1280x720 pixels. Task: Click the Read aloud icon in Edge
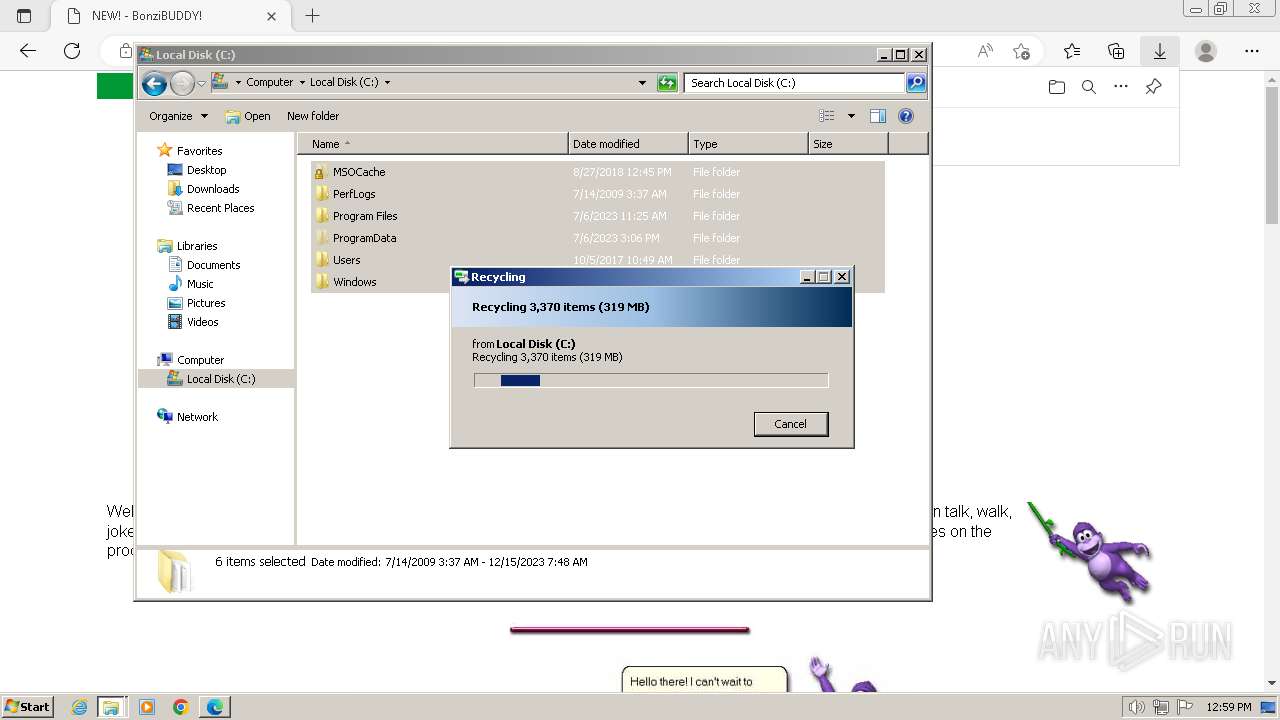tap(985, 51)
